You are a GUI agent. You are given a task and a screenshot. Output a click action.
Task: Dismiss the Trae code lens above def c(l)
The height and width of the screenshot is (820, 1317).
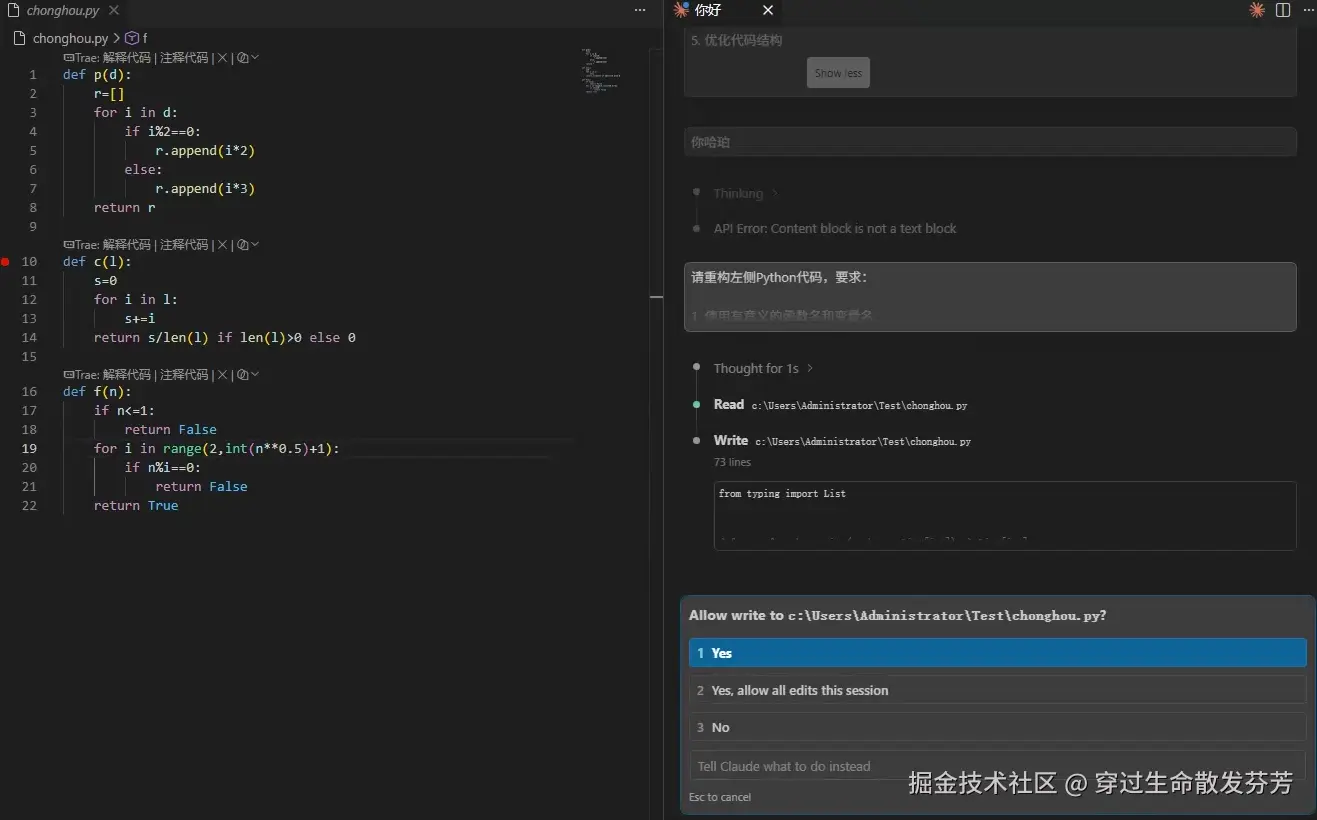point(223,244)
